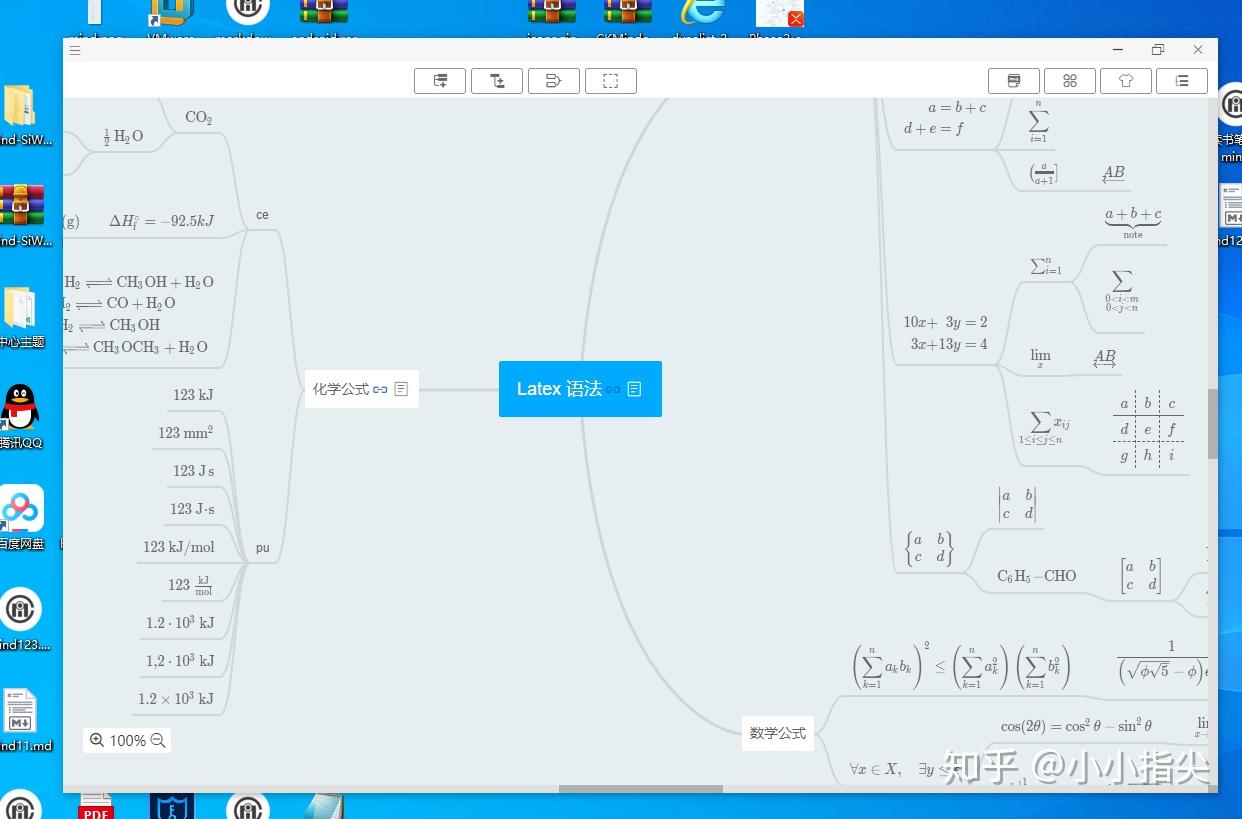Image resolution: width=1242 pixels, height=819 pixels.
Task: Select the central Latex 语法 topic
Action: [x=580, y=389]
